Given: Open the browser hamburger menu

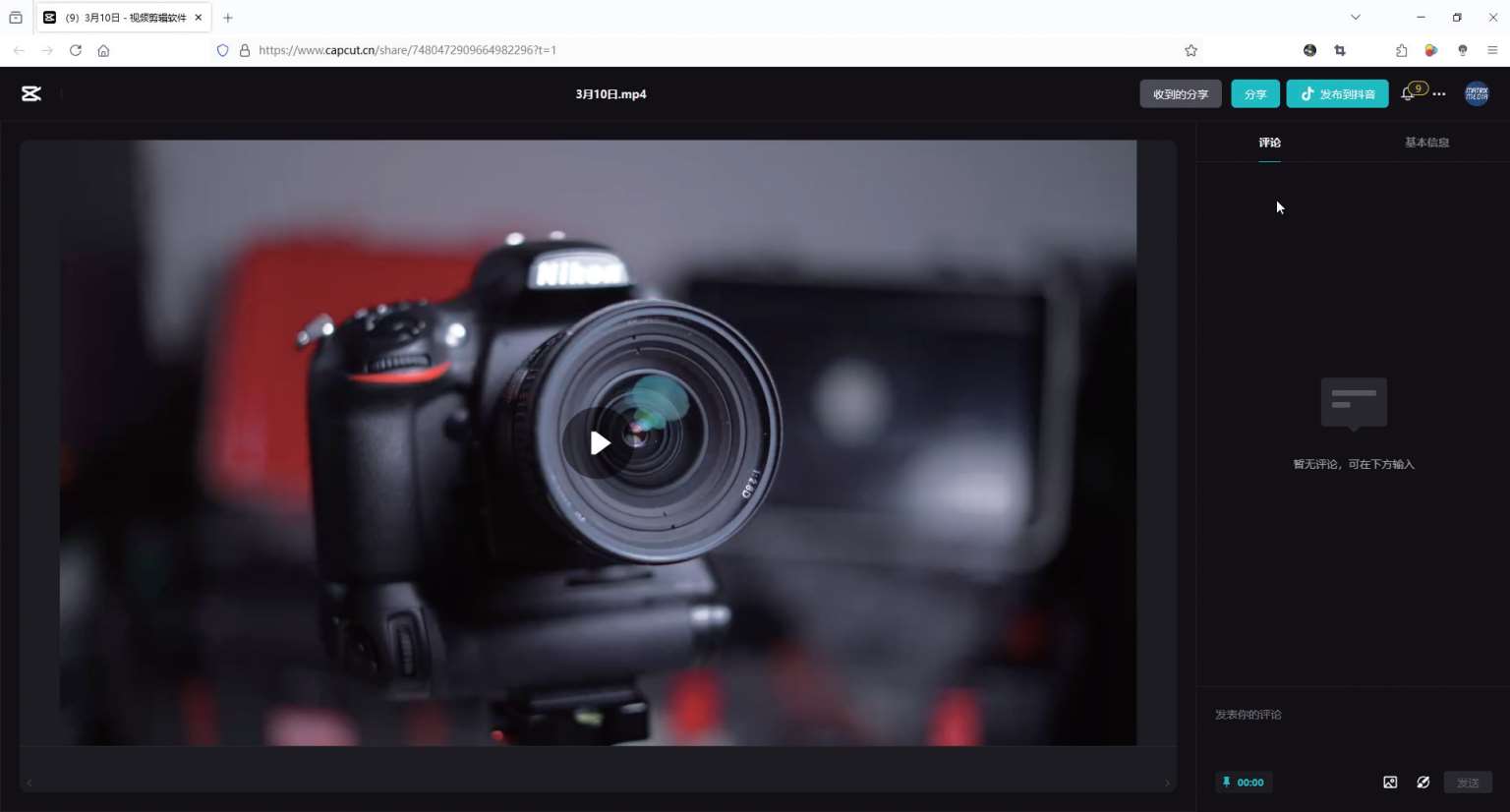Looking at the screenshot, I should [1492, 50].
